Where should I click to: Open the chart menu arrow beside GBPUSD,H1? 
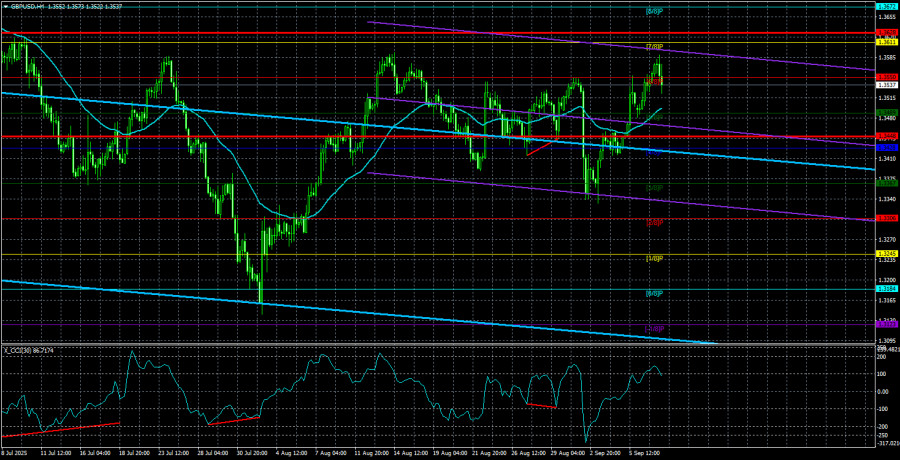[5, 5]
